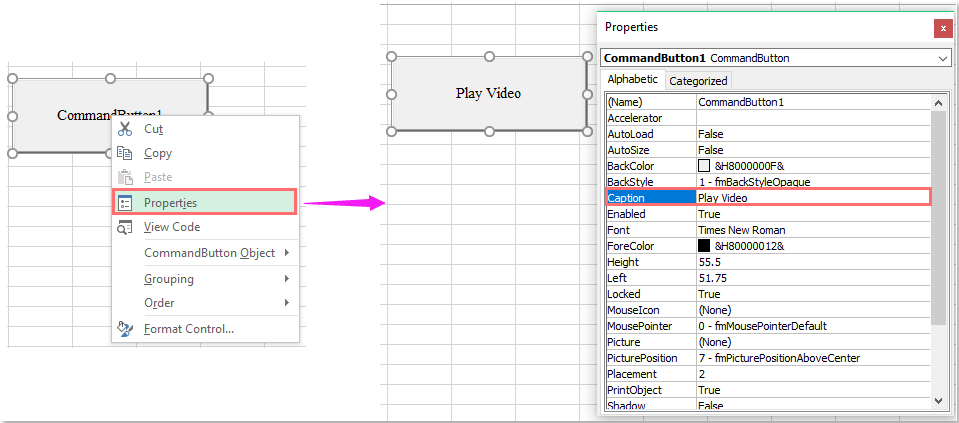The height and width of the screenshot is (423, 959).
Task: Click the ForeColor black swatch
Action: (x=704, y=246)
